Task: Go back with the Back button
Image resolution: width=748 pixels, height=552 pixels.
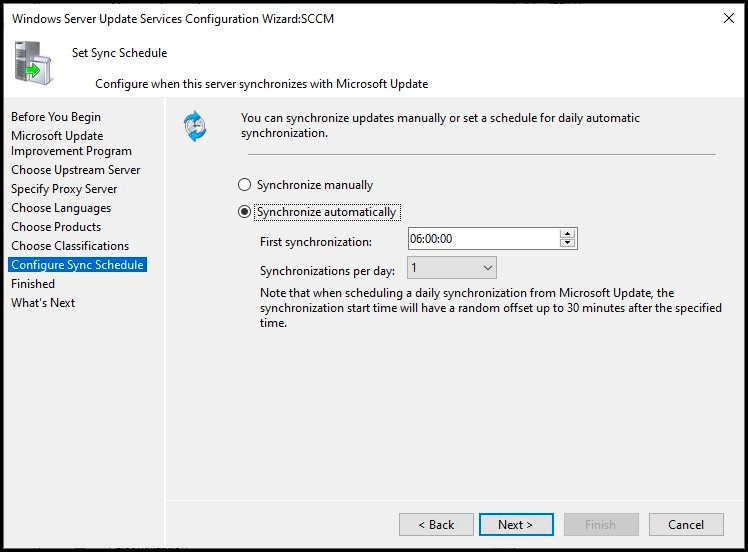Action: point(436,524)
